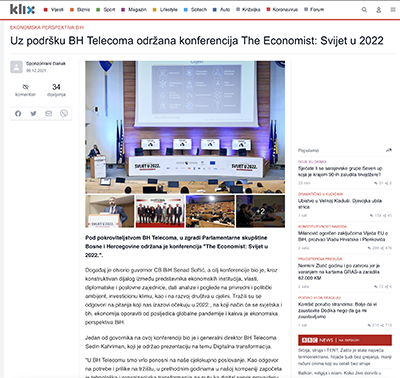The width and height of the screenshot is (400, 378).
Task: Click the user account icon
Action: 379,10
